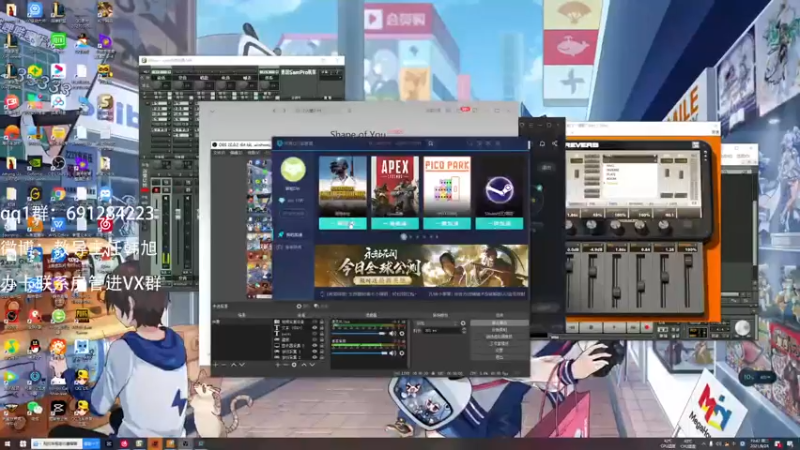Move source up in Sources toolbar
Viewport: 800px width, 450px height.
click(304, 365)
